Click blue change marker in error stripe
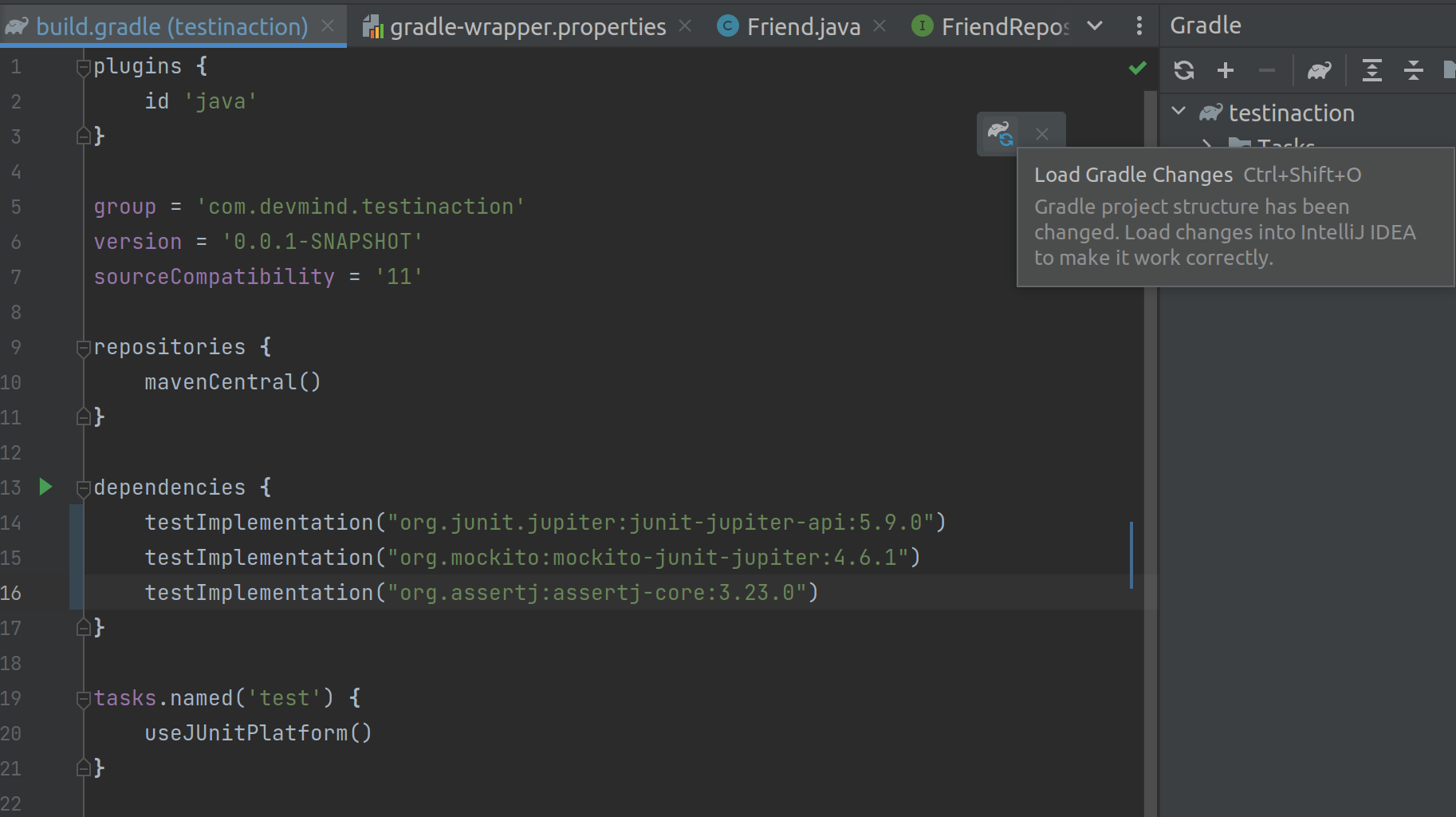 [x=1131, y=555]
